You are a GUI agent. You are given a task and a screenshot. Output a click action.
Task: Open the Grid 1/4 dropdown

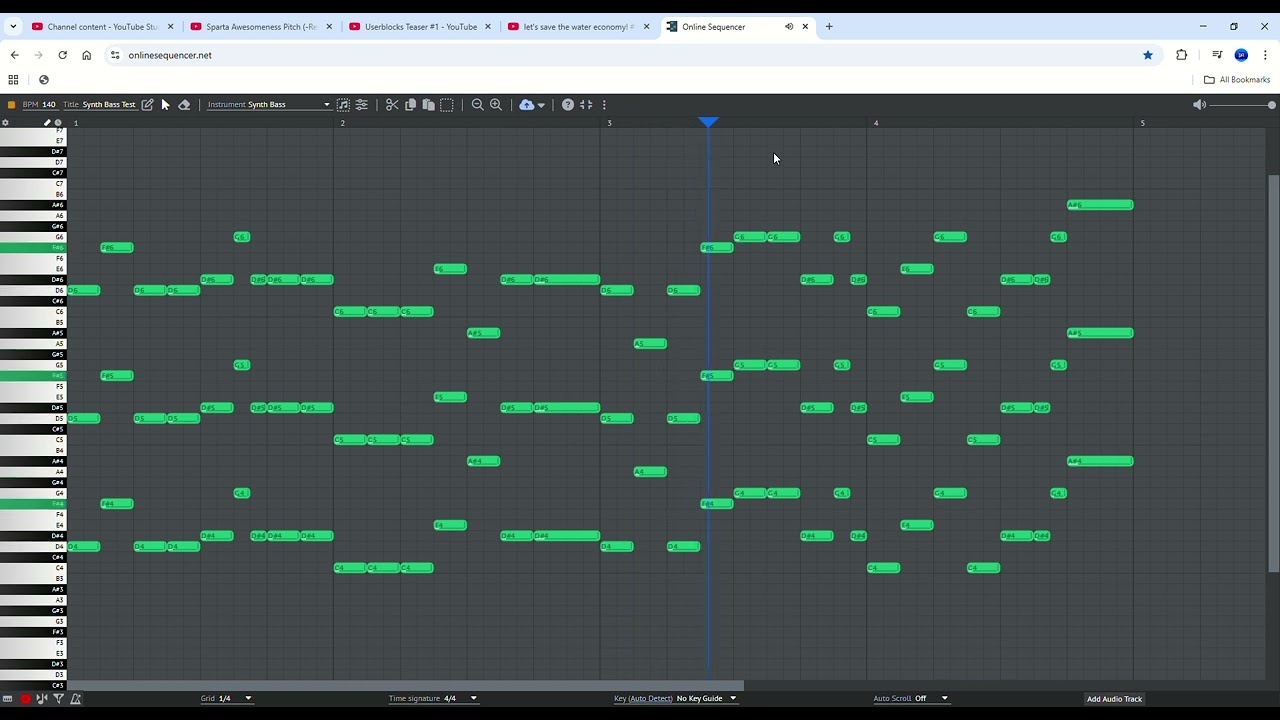[227, 698]
